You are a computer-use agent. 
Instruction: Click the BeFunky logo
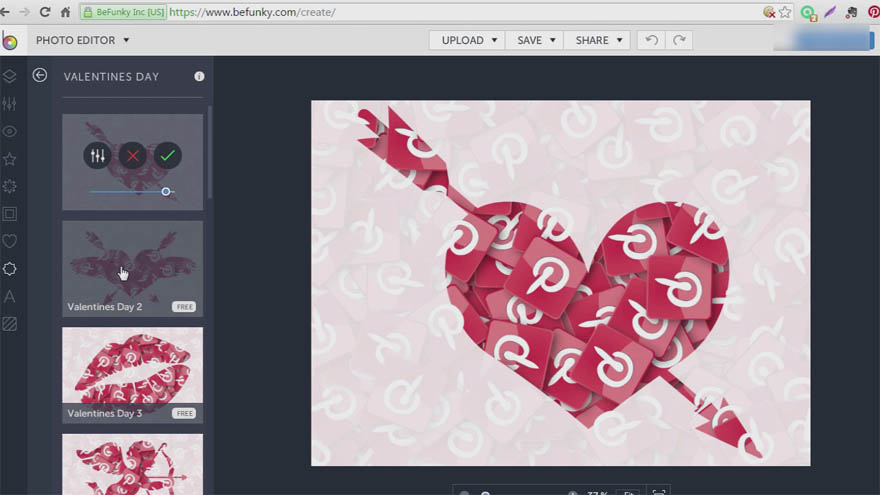[x=10, y=41]
